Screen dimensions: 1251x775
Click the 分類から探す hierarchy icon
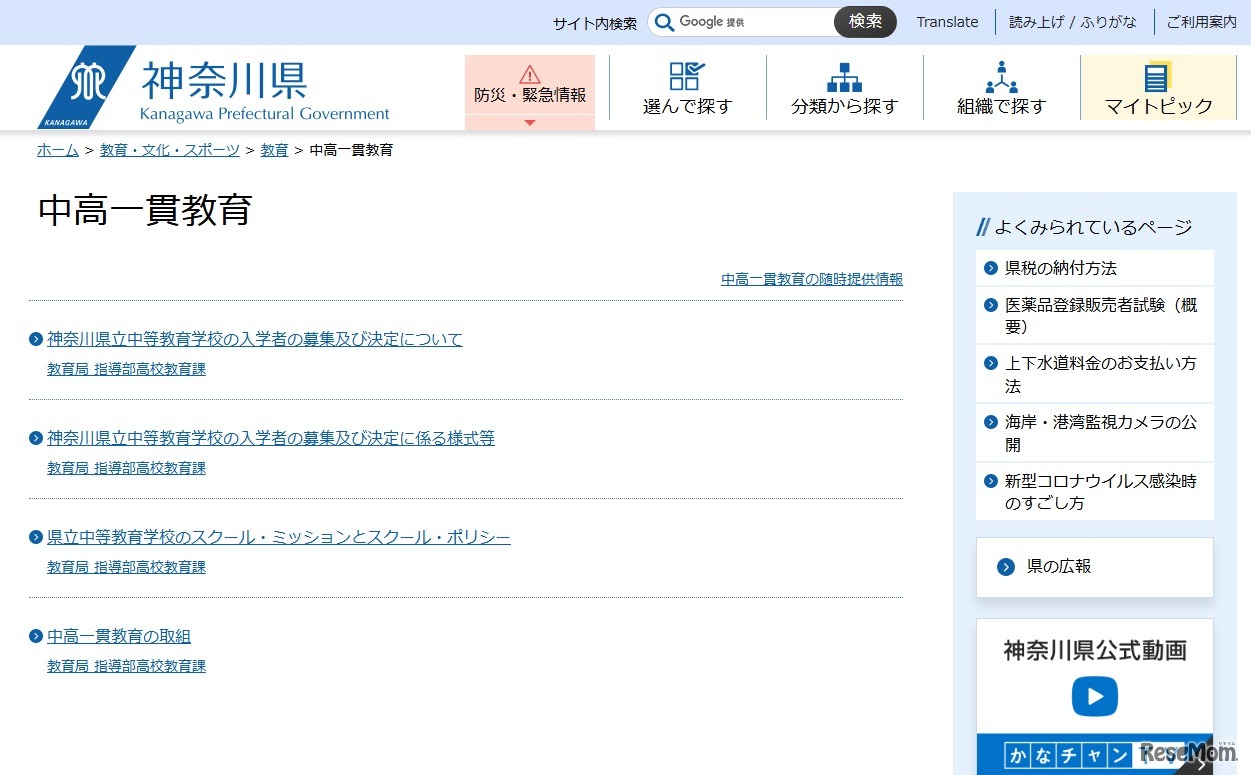pyautogui.click(x=844, y=77)
